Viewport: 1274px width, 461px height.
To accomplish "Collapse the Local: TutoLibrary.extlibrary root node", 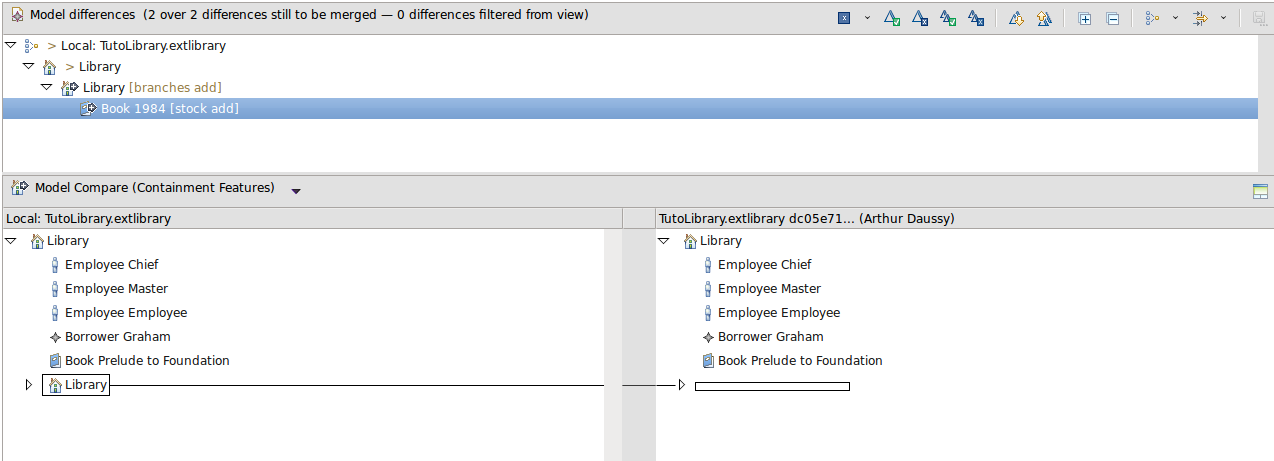I will [x=11, y=46].
